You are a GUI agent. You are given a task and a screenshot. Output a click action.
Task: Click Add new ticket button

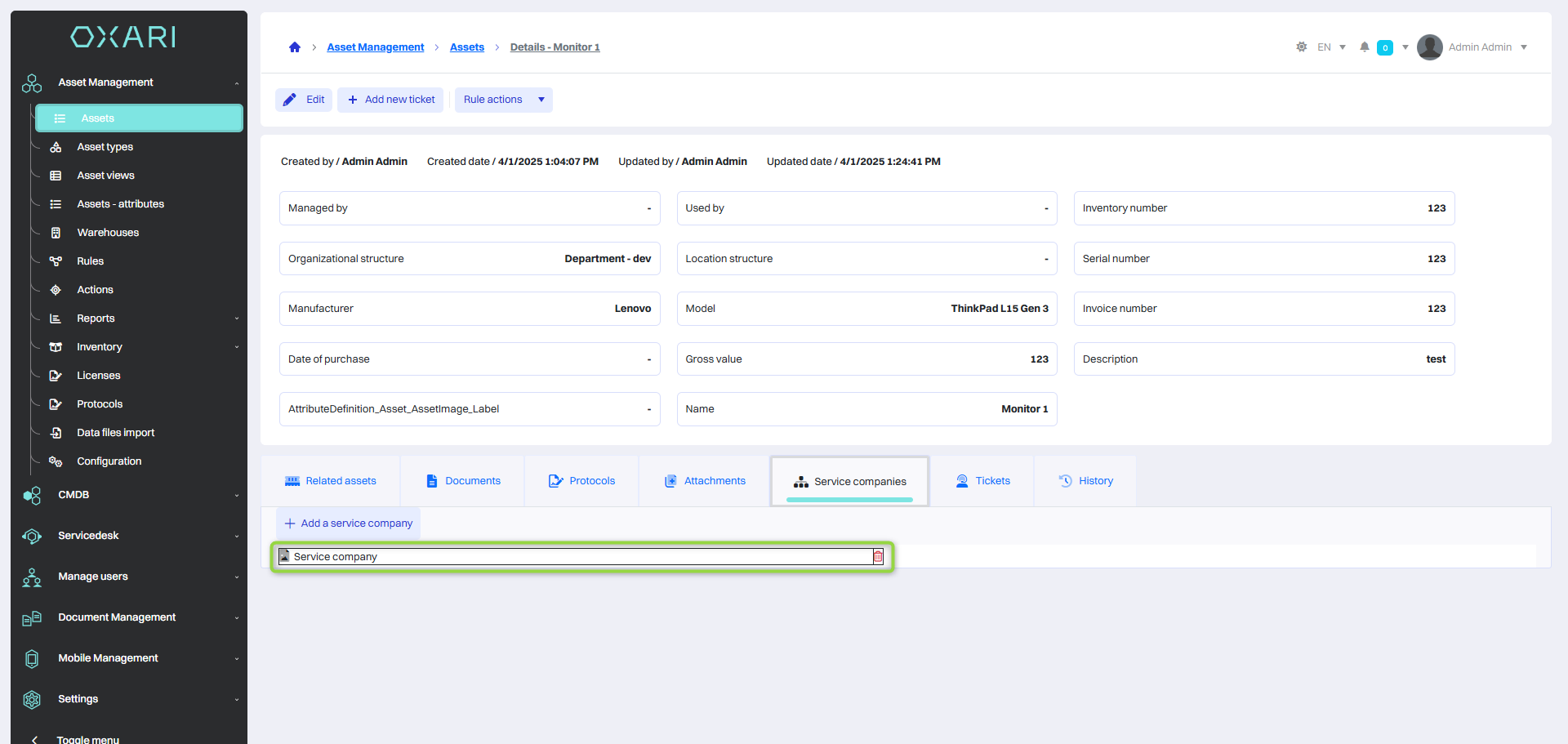[390, 100]
